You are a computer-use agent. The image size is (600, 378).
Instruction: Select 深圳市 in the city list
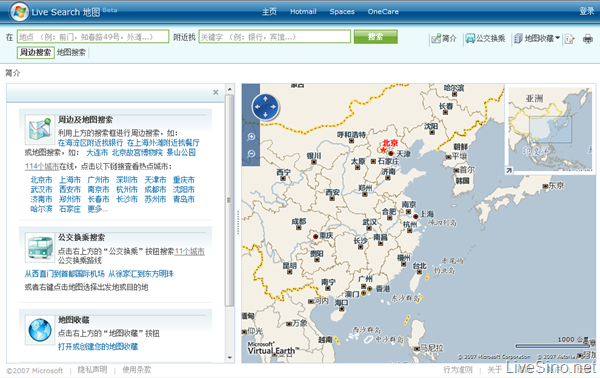coord(127,179)
